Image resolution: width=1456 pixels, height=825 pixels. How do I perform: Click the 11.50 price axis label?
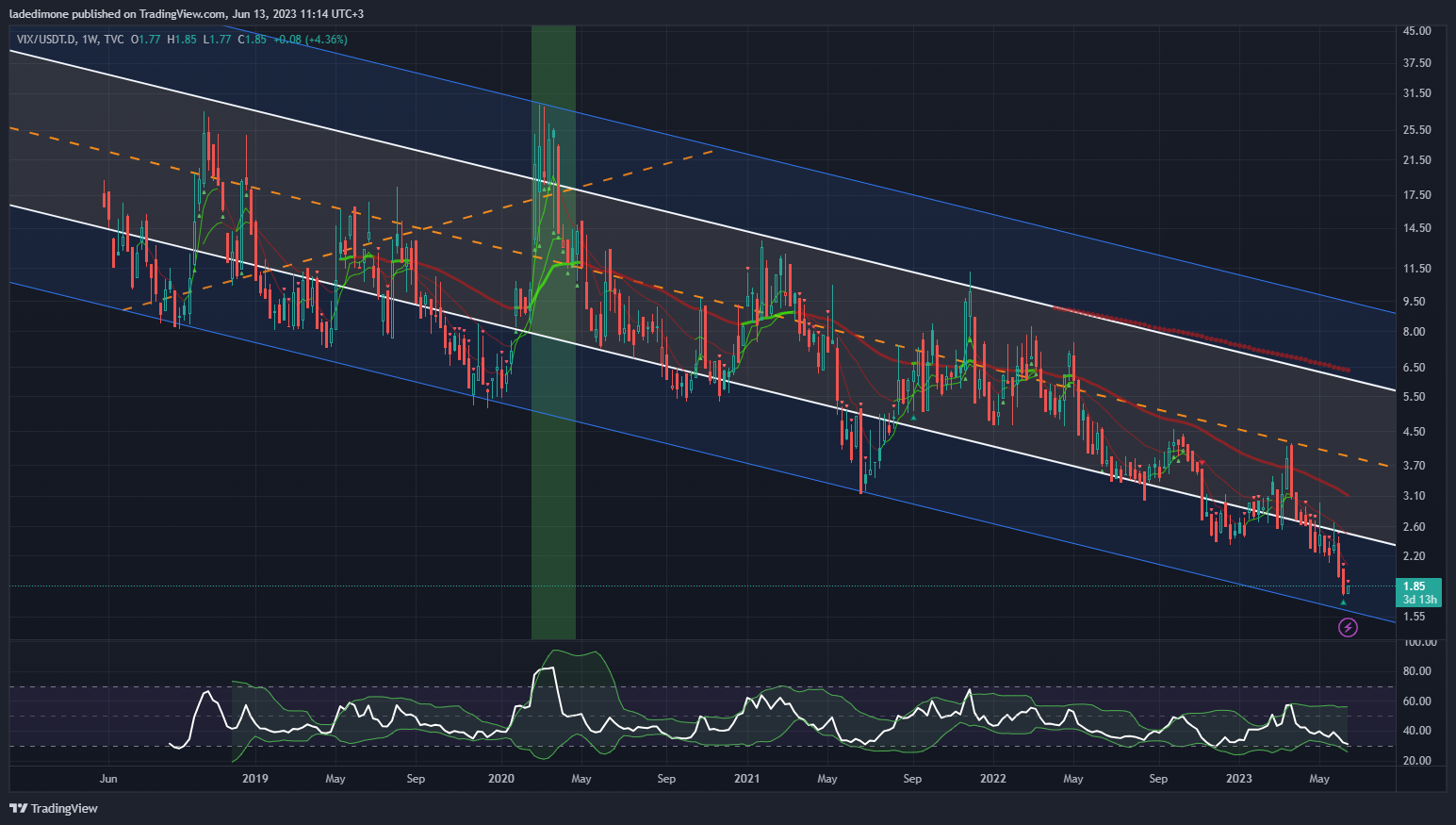[1417, 269]
